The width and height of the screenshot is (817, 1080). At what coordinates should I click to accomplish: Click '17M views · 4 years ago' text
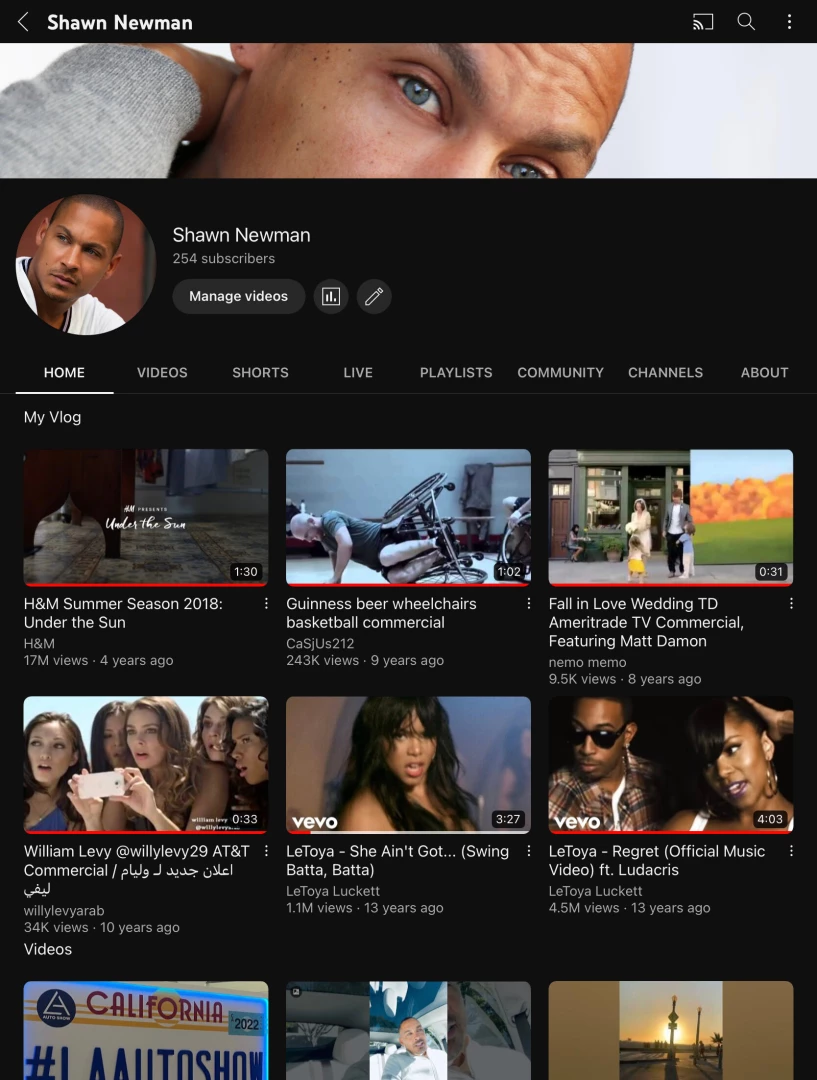(x=99, y=660)
